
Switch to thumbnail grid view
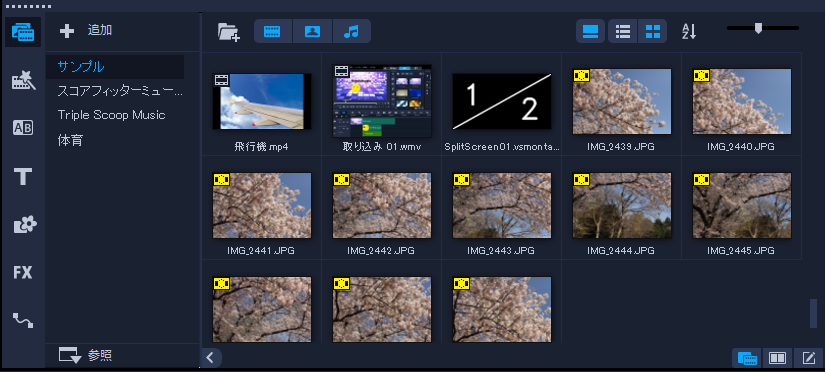[x=653, y=31]
